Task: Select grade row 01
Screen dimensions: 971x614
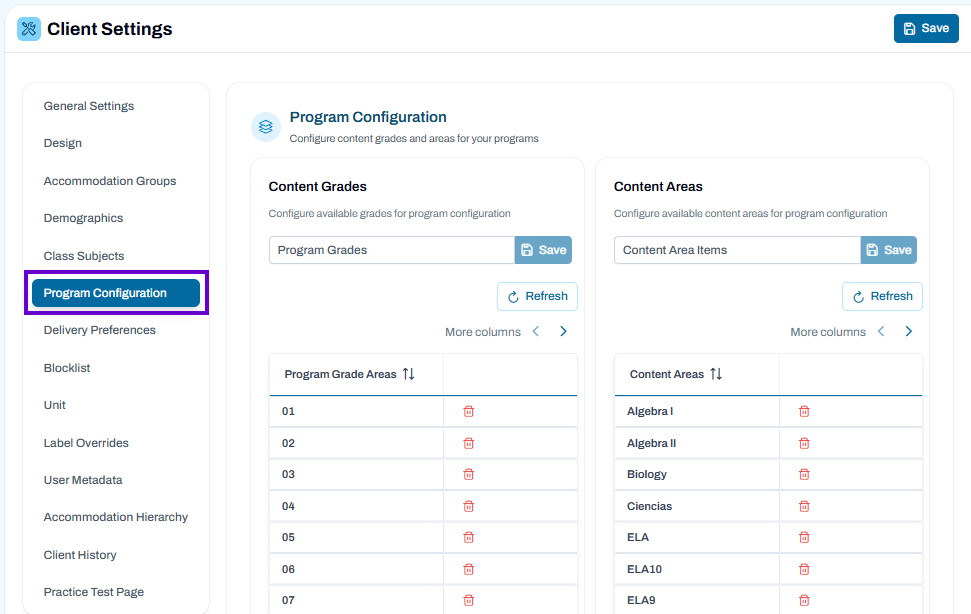Action: (423, 411)
